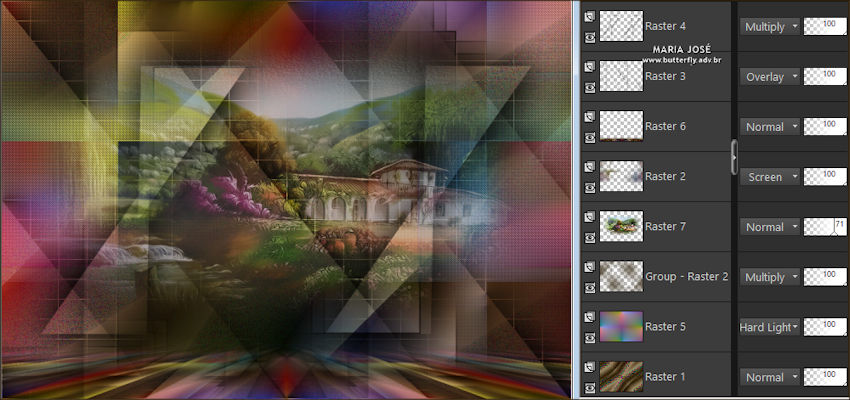Click the layer type icon of Raster 6

[x=590, y=117]
